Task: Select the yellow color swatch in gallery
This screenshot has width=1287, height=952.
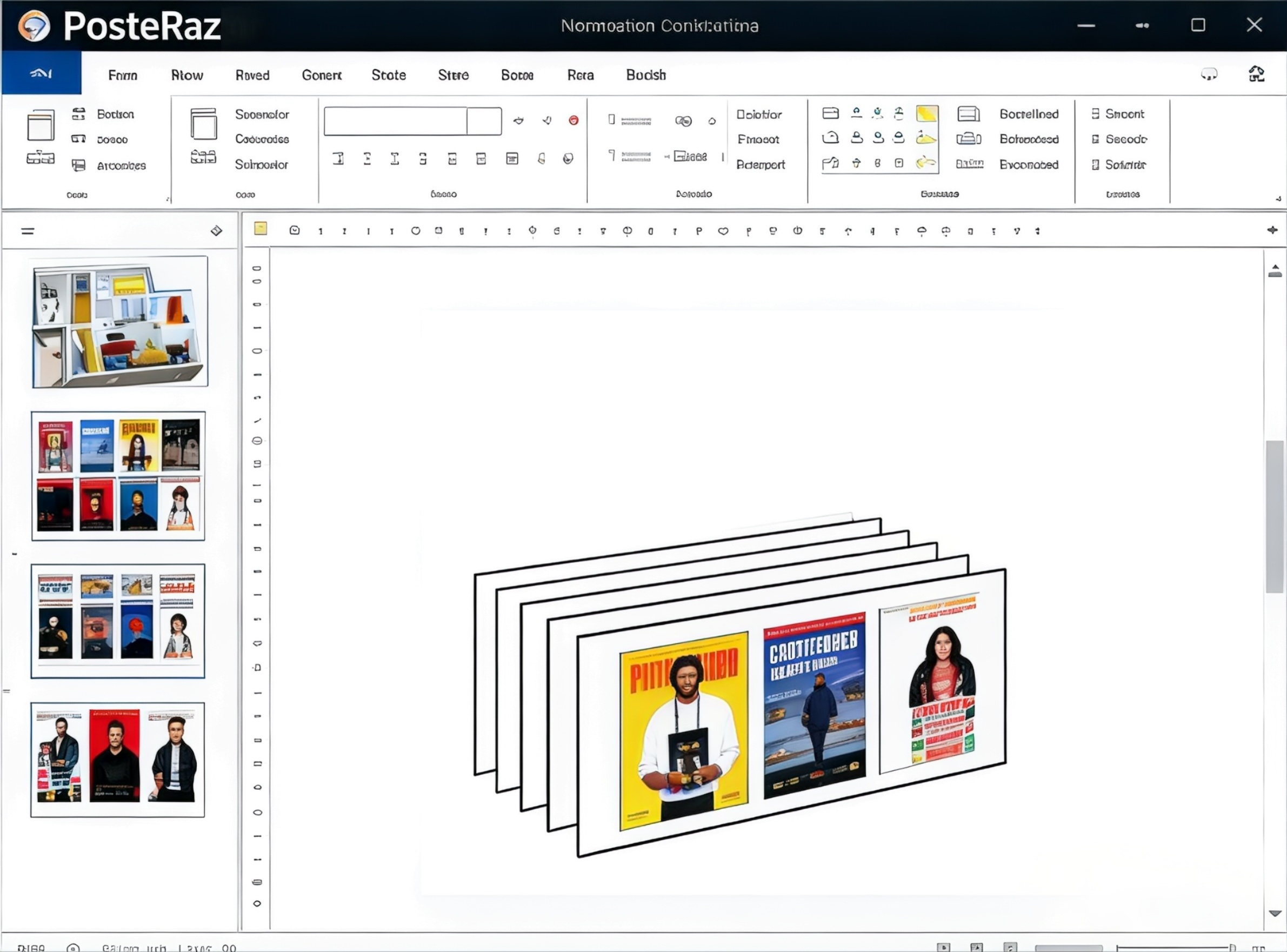Action: point(926,114)
